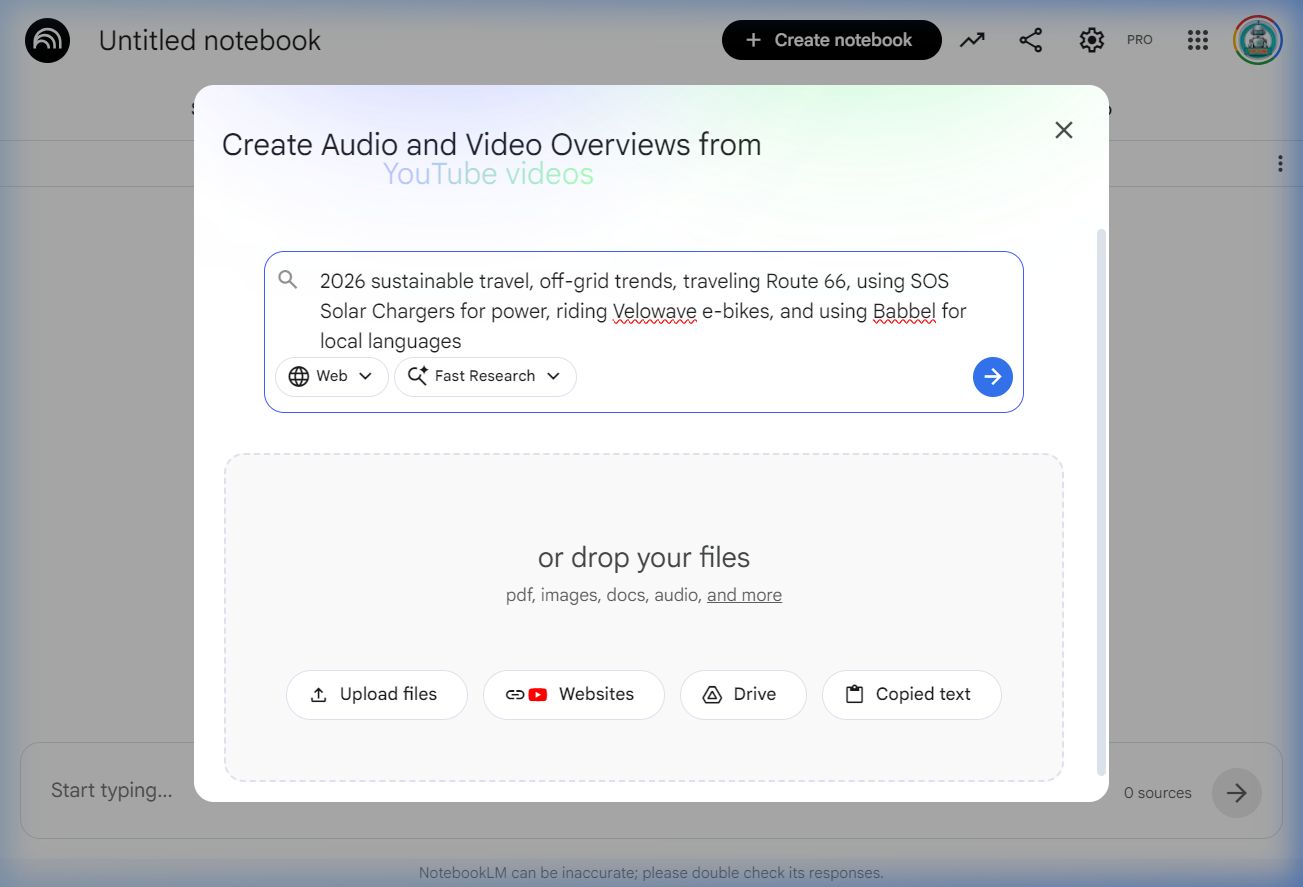Click the Create notebook button
This screenshot has height=887, width=1303.
(831, 40)
